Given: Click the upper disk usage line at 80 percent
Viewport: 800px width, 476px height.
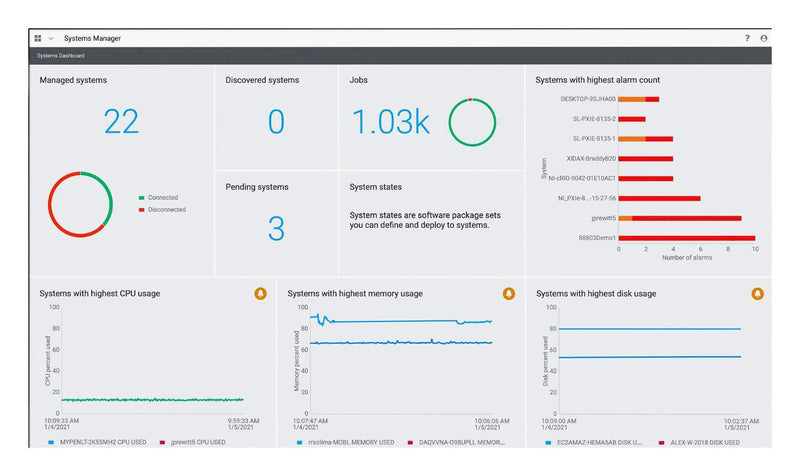Looking at the screenshot, I should click(x=649, y=329).
